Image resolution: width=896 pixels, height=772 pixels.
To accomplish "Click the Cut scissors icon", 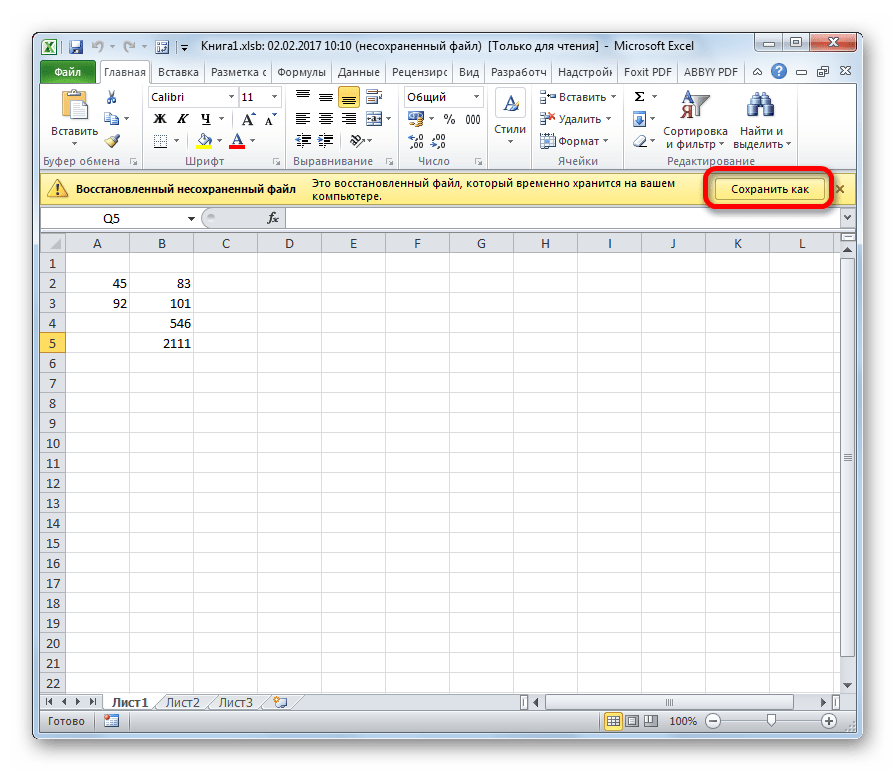I will (x=111, y=97).
